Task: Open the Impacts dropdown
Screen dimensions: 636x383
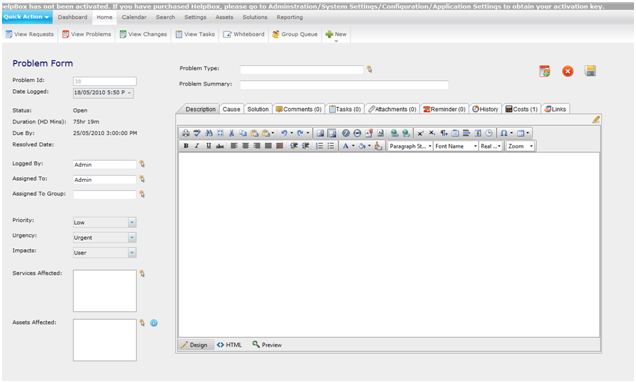Action: (x=132, y=253)
